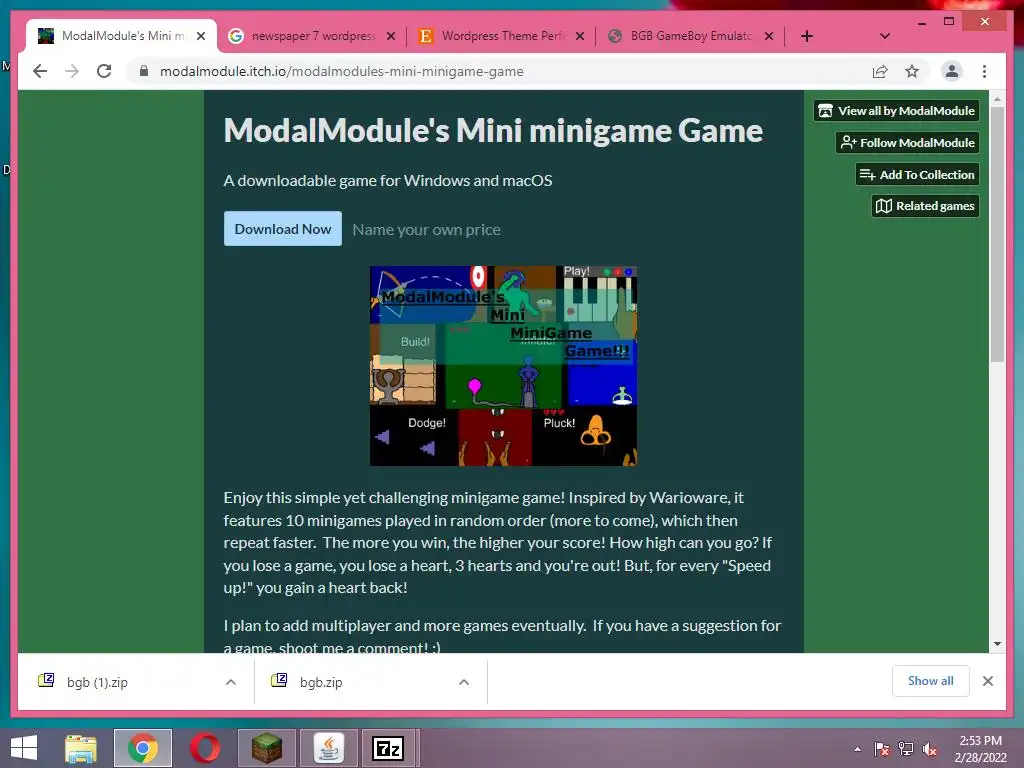
Task: Click Show all downloads button
Action: 931,681
